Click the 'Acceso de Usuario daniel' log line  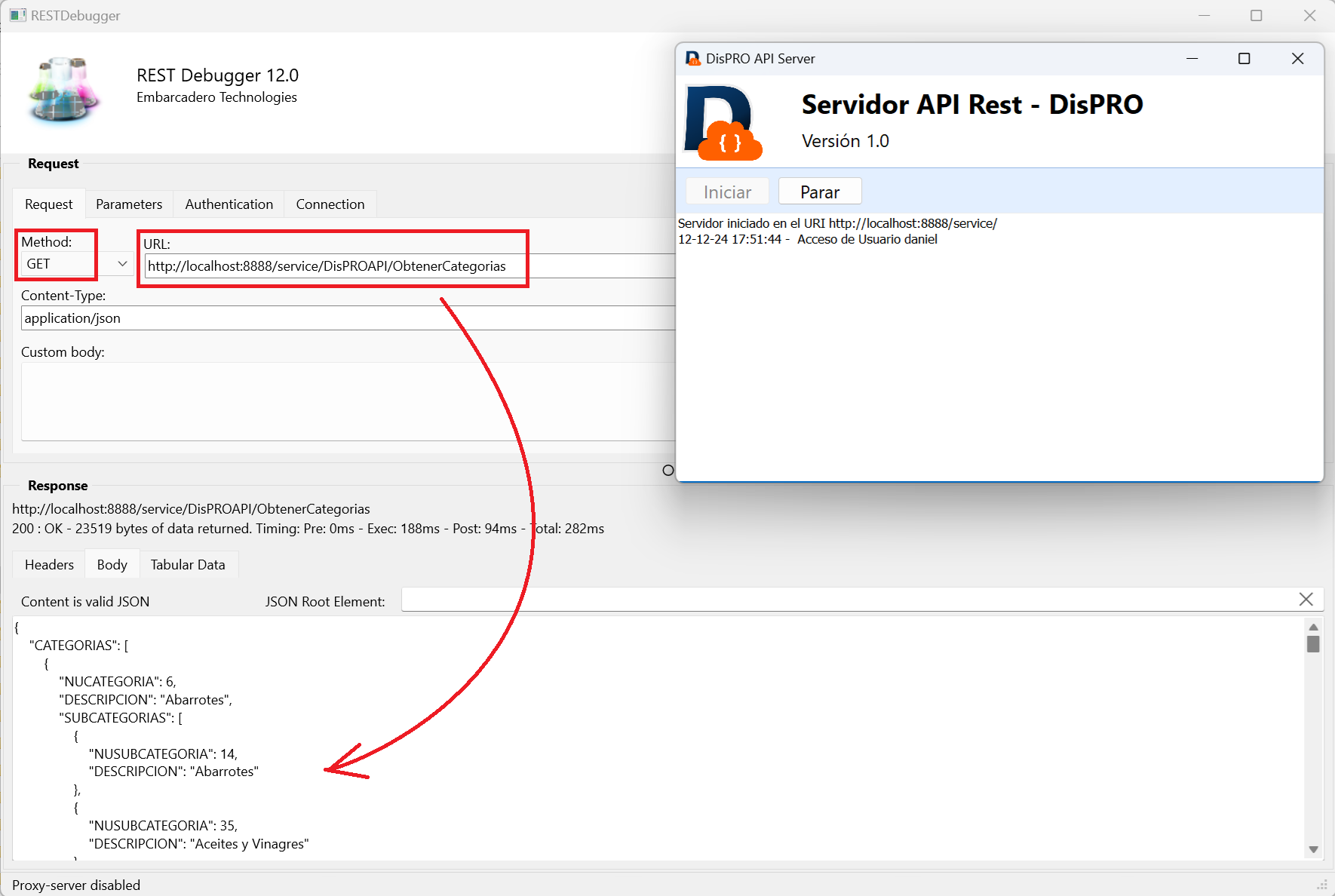click(808, 239)
